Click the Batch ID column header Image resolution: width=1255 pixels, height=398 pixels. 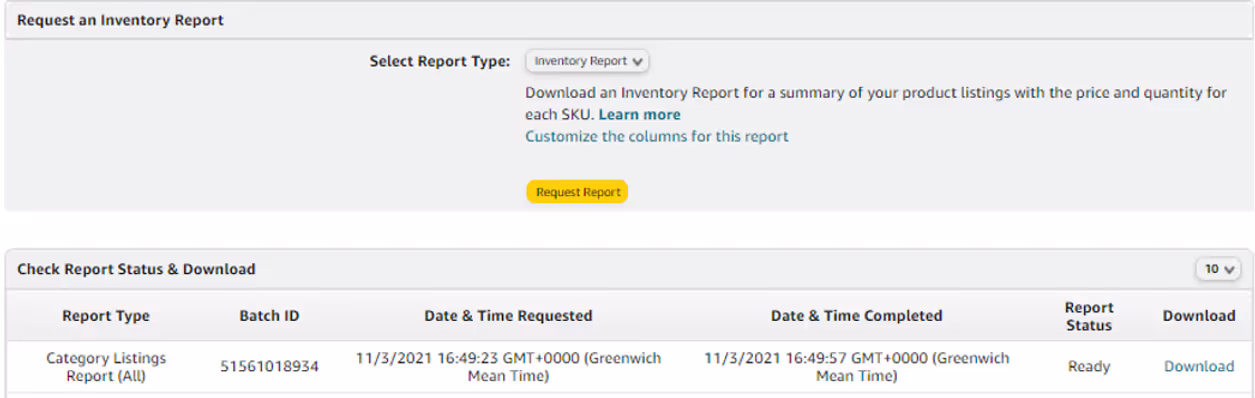(x=269, y=316)
